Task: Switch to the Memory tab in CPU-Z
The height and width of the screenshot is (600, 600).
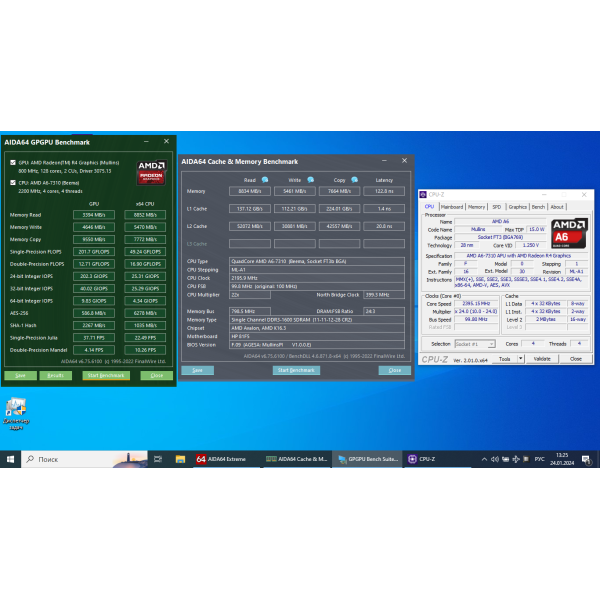Action: point(476,207)
